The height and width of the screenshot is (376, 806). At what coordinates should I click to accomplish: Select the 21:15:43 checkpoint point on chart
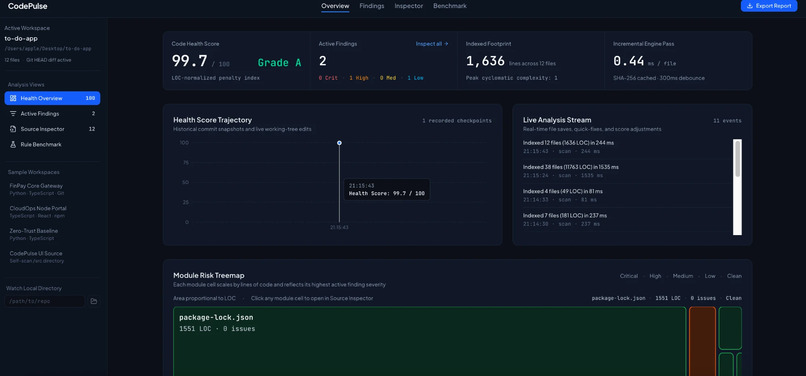pos(339,142)
